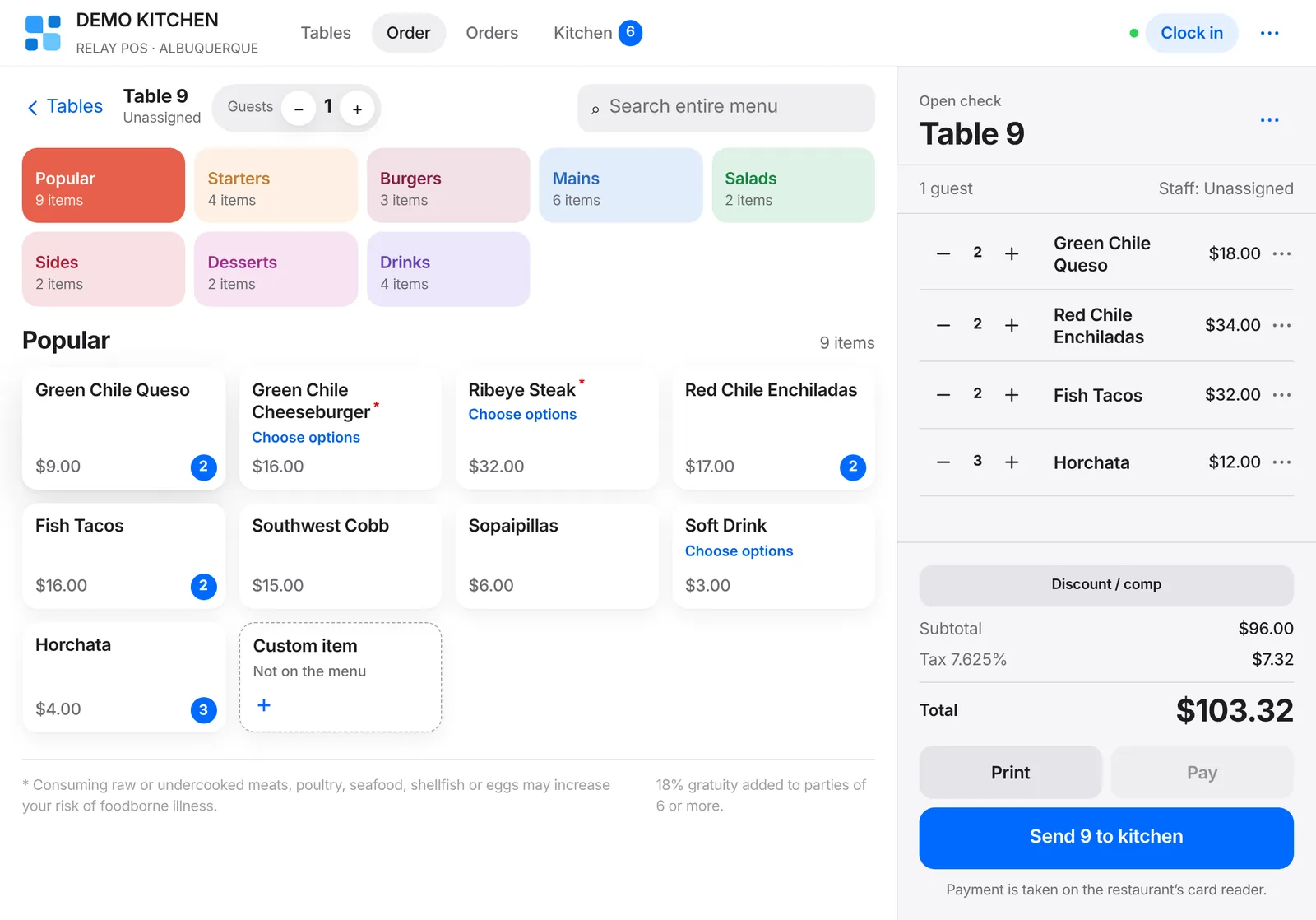Reduce Red Chile Enchiladas quantity in check
Screen dimensions: 1316x920
(943, 325)
